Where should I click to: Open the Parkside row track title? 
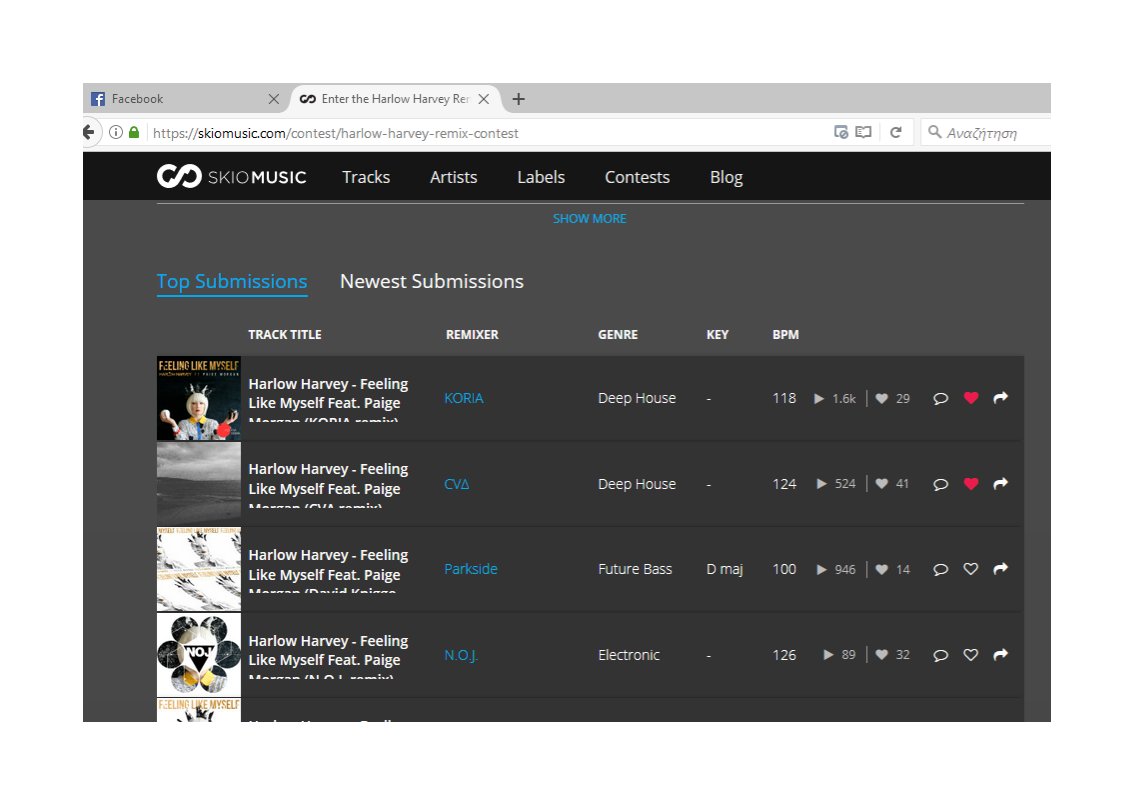point(328,570)
